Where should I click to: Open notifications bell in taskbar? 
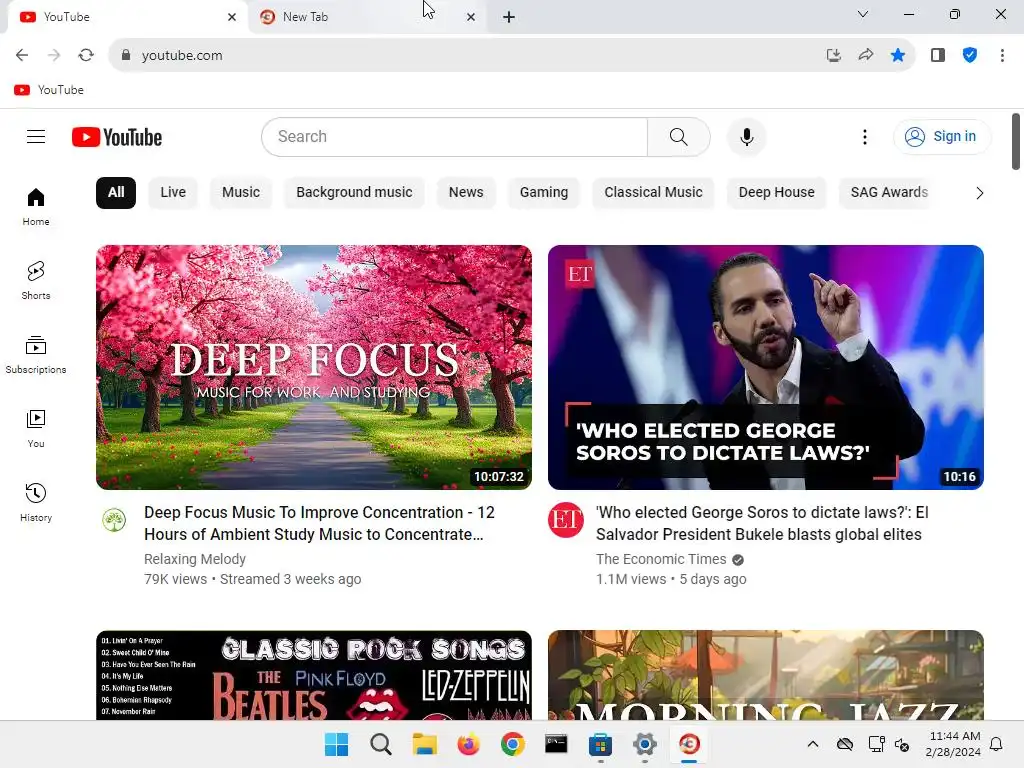point(996,744)
